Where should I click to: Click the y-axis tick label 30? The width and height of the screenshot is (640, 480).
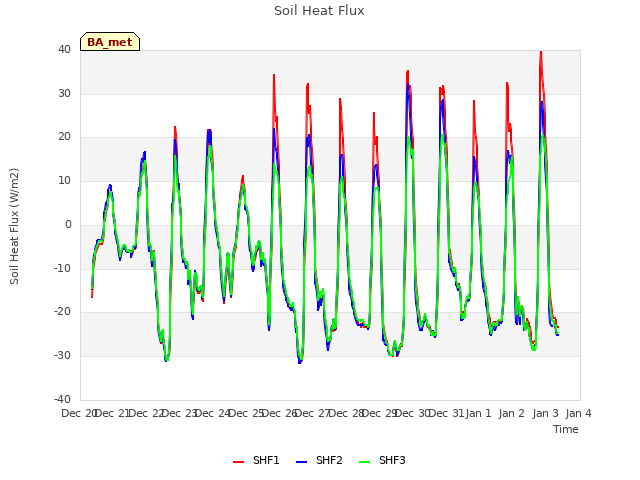[64, 93]
